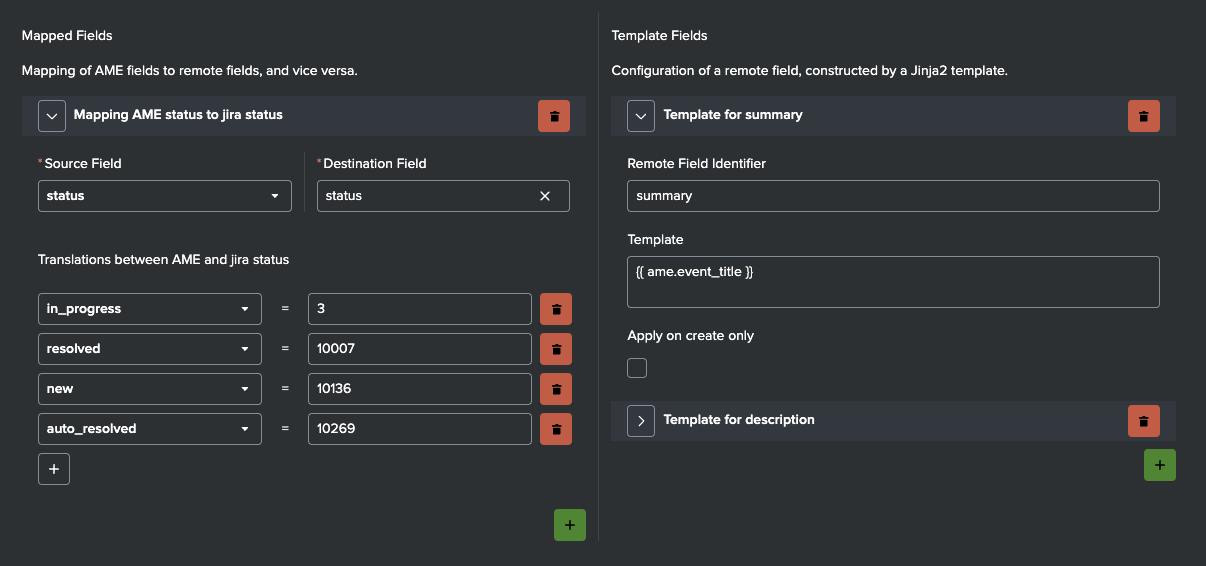Select the Template for summary title
This screenshot has height=566, width=1206.
point(733,115)
